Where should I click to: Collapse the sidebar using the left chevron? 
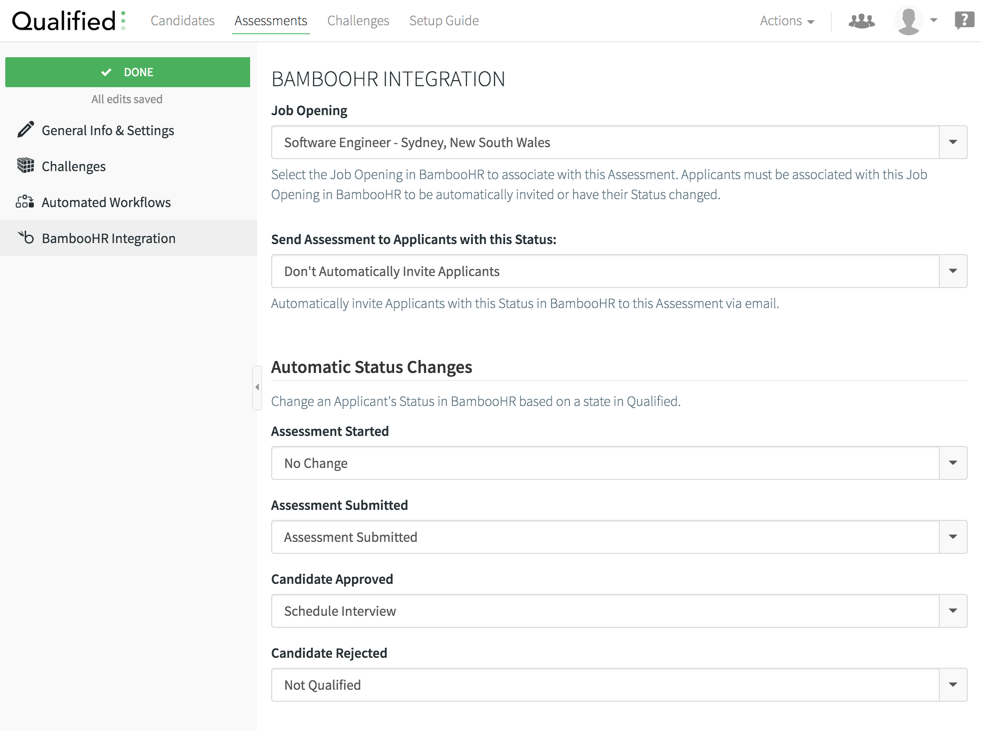coord(256,385)
